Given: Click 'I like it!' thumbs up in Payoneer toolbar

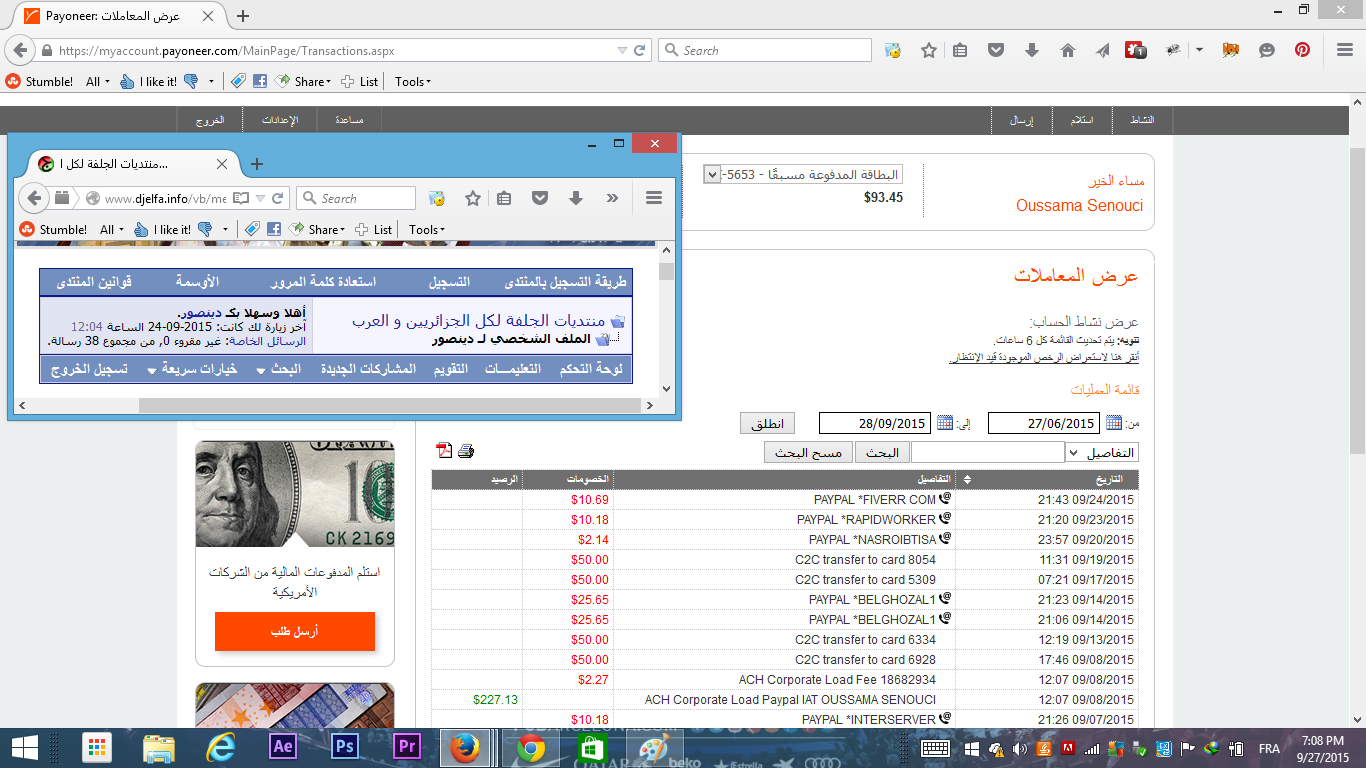Looking at the screenshot, I should 148,82.
